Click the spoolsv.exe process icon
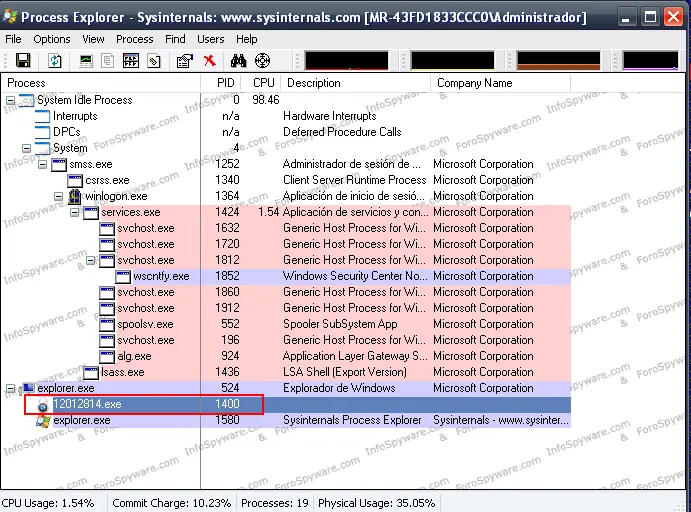Image resolution: width=691 pixels, height=512 pixels. pyautogui.click(x=107, y=324)
